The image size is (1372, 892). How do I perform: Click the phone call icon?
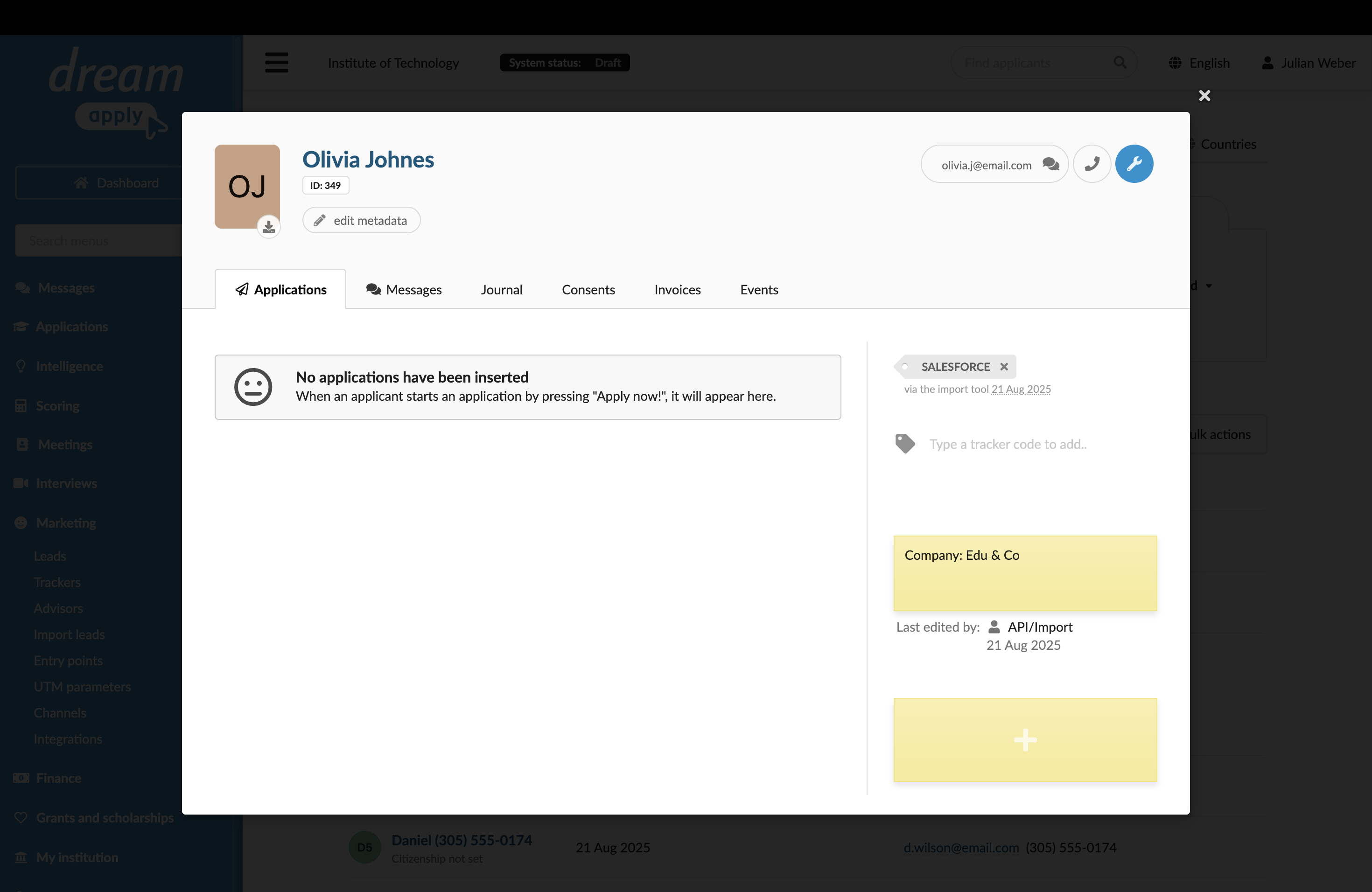coord(1092,164)
